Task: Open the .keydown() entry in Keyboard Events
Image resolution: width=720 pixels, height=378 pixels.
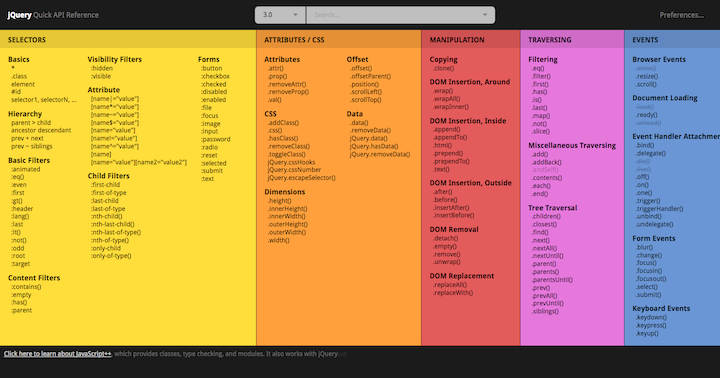Action: (651, 317)
